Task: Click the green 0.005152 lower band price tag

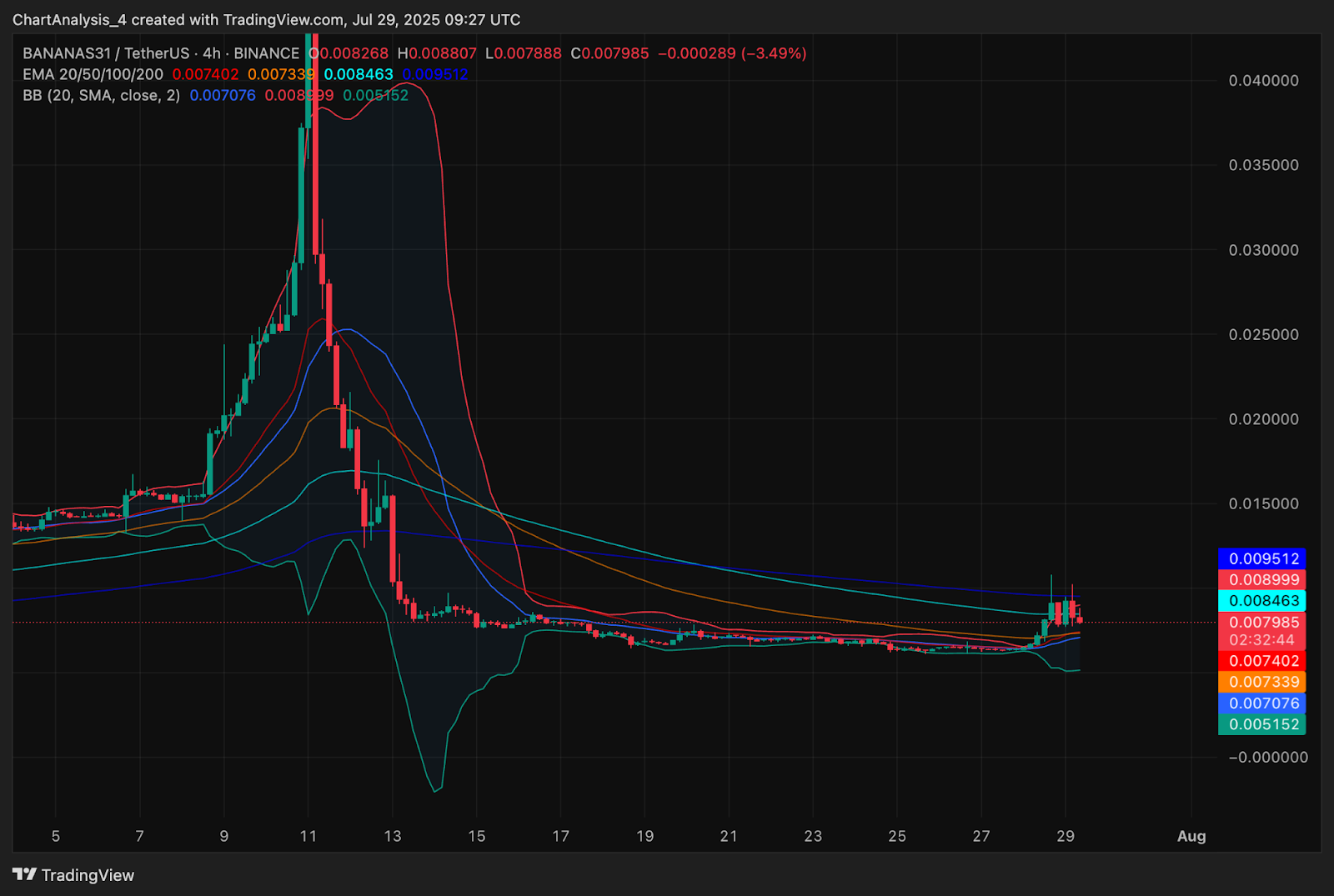Action: [x=1262, y=724]
